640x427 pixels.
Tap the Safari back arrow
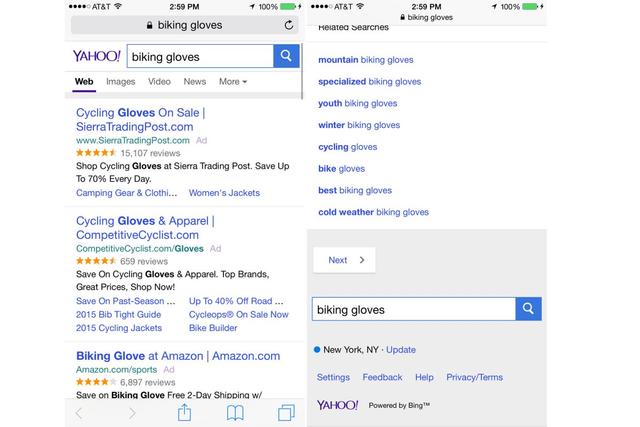(80, 412)
